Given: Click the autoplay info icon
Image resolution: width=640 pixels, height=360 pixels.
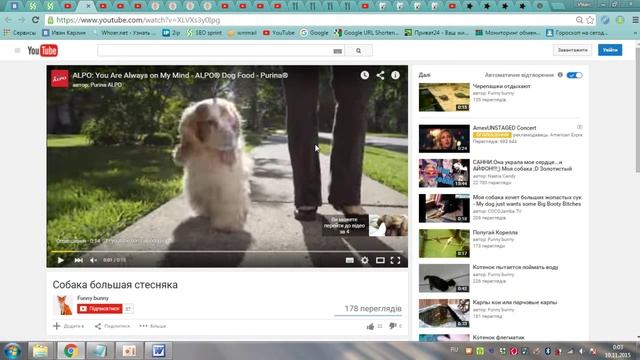Looking at the screenshot, I should pyautogui.click(x=560, y=75).
